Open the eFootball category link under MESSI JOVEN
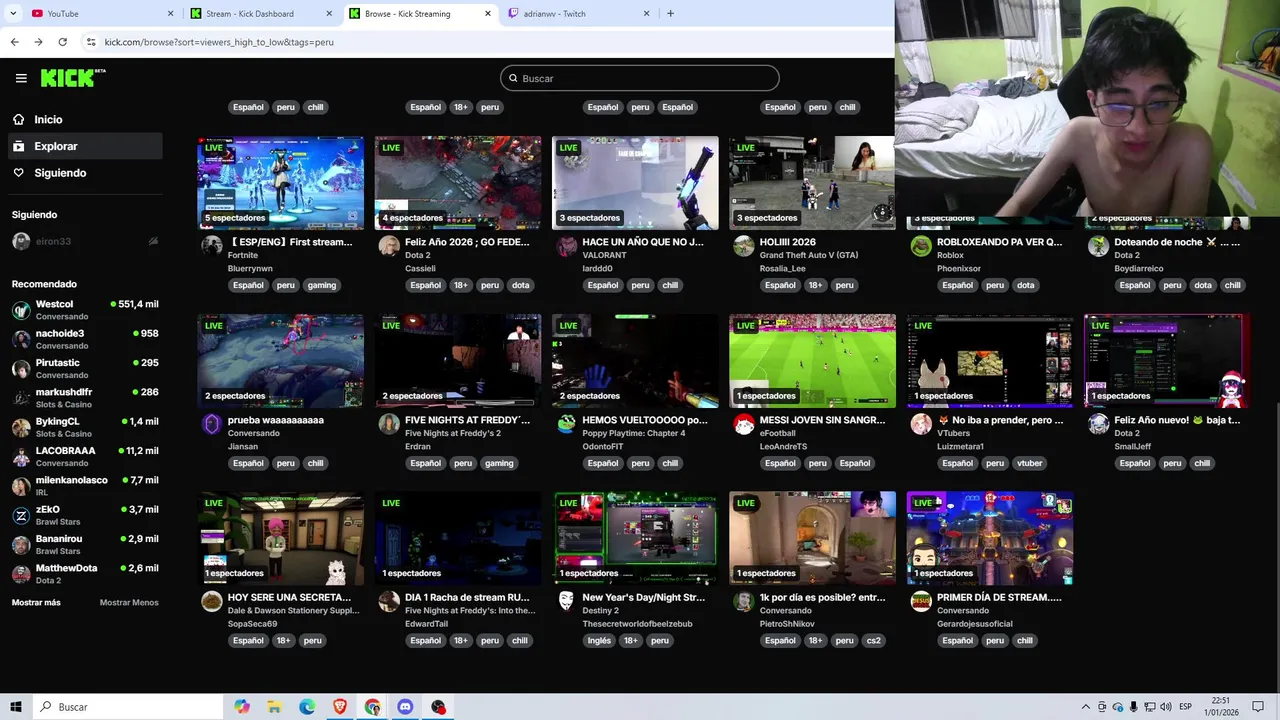1280x720 pixels. [777, 433]
